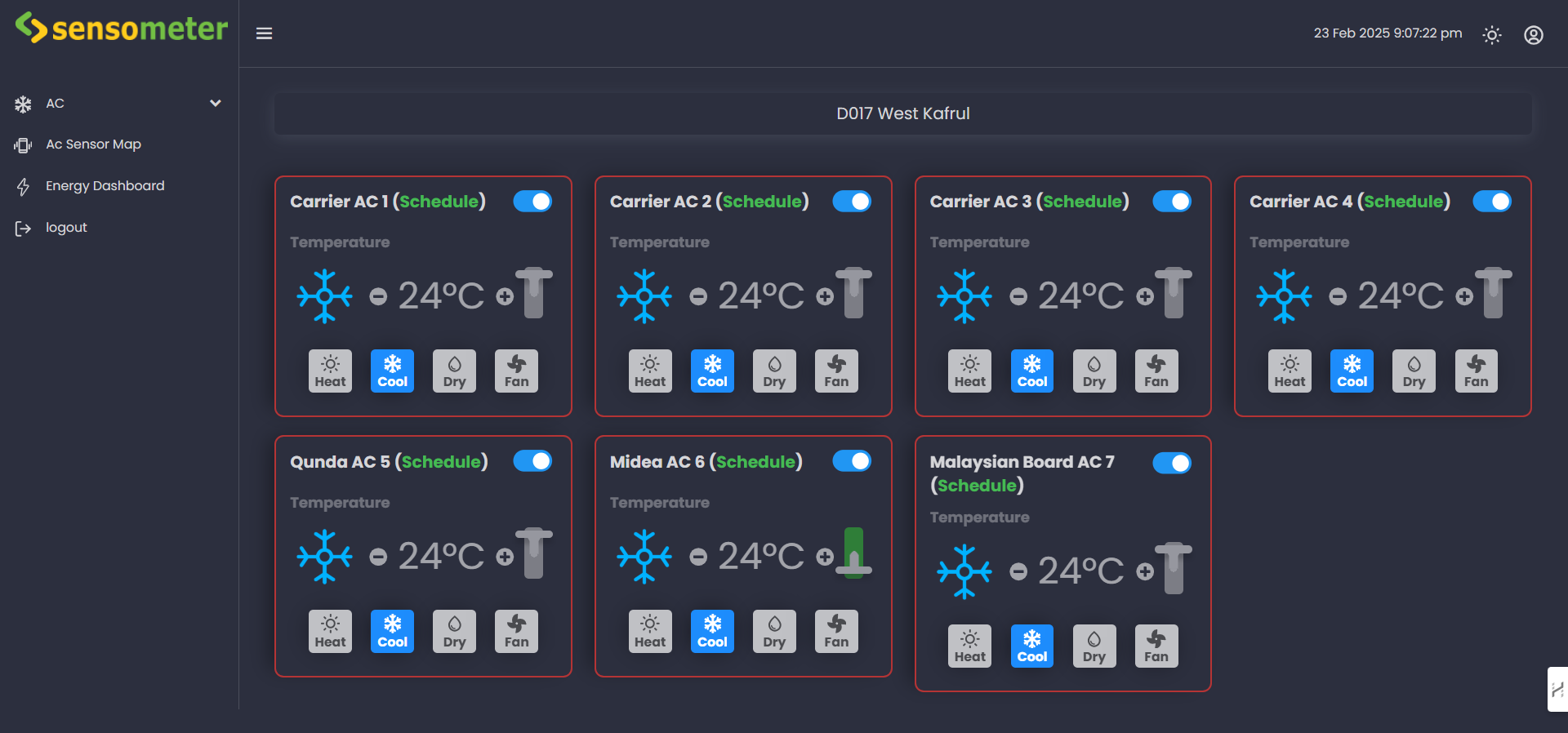Increase Midea AC 6 temperature

pos(825,557)
